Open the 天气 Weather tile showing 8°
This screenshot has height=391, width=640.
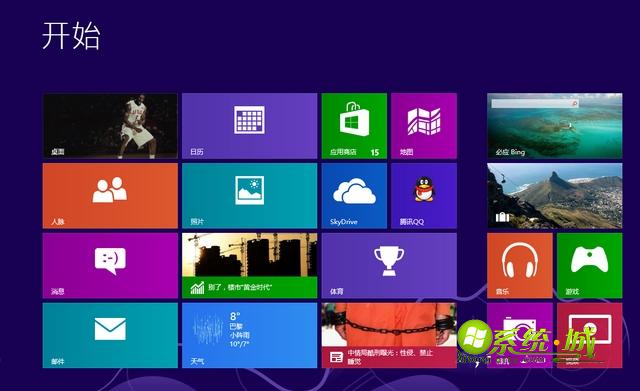click(x=249, y=335)
